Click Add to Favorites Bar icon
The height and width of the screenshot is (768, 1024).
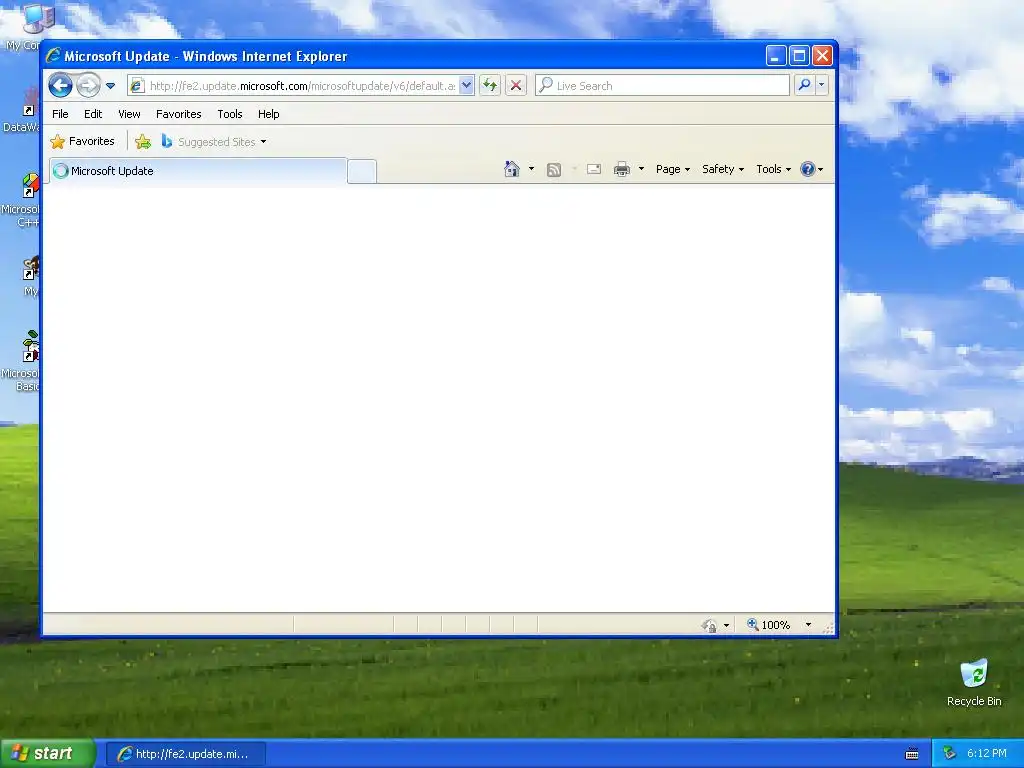tap(143, 141)
